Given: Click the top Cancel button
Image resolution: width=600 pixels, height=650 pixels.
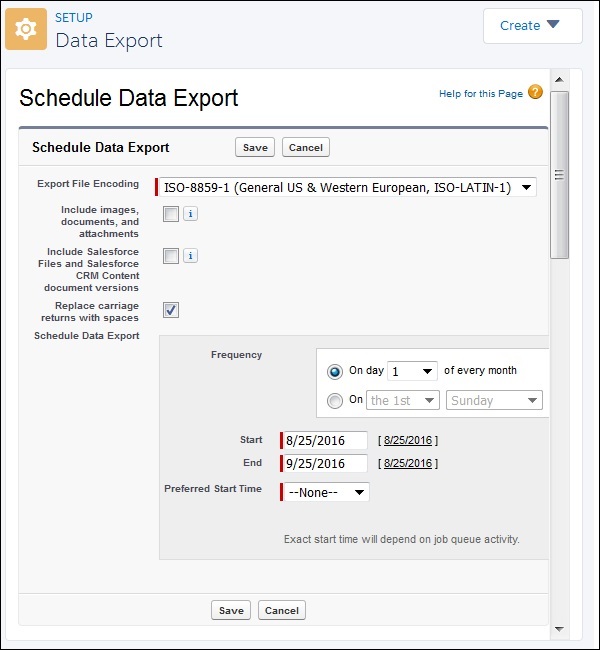Looking at the screenshot, I should tap(305, 147).
